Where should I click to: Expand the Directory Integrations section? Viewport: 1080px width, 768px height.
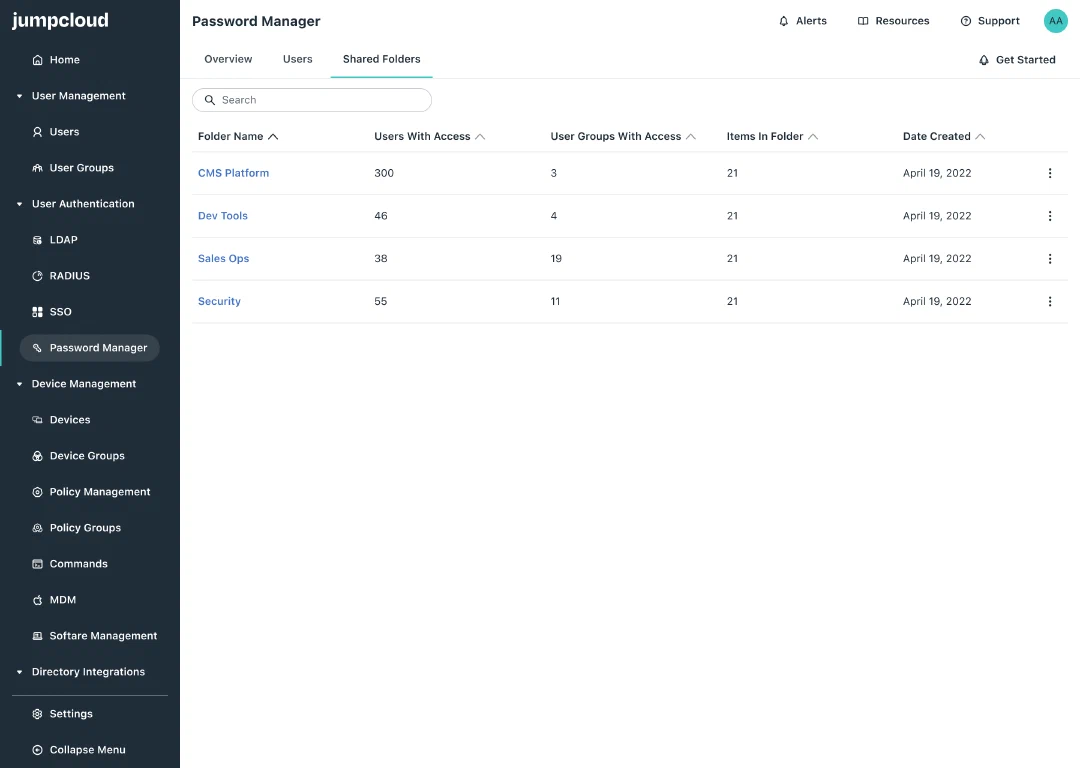click(19, 672)
